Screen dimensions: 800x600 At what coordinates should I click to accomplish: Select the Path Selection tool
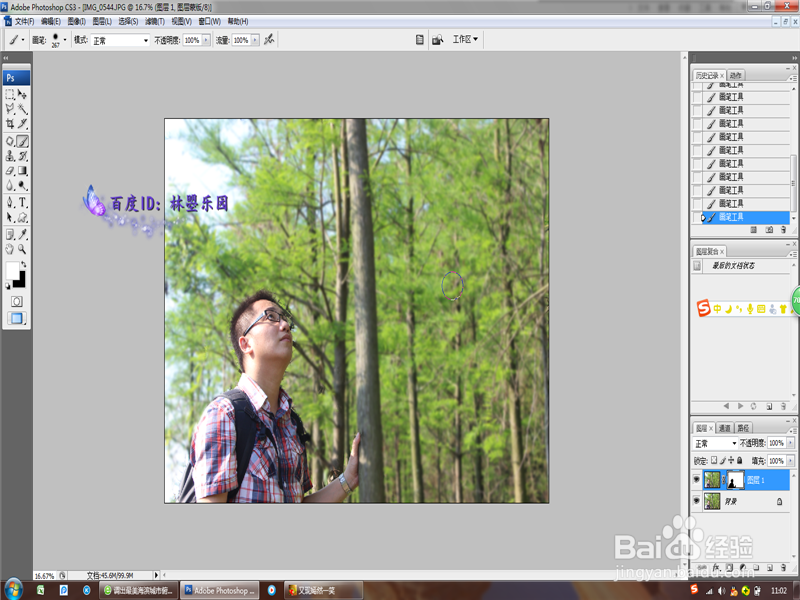click(10, 217)
